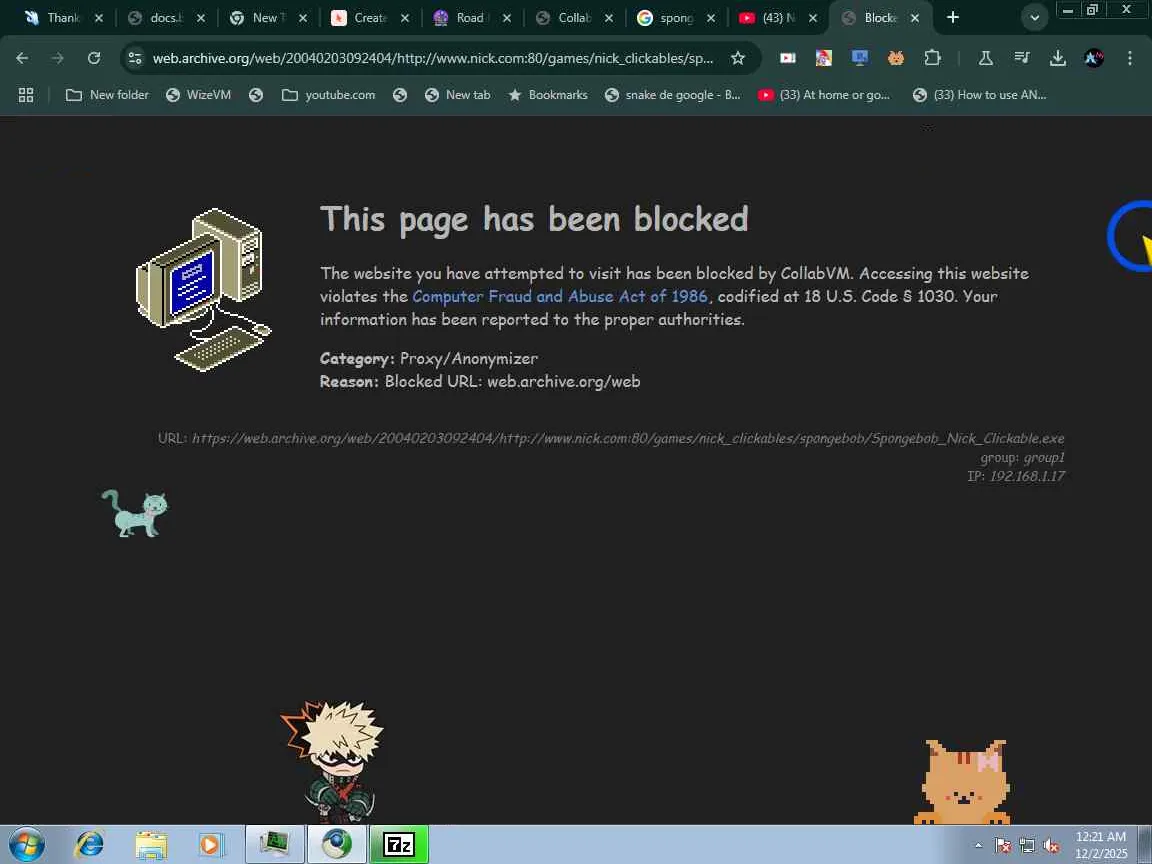
Task: Select the blocked page URL text
Action: [611, 438]
